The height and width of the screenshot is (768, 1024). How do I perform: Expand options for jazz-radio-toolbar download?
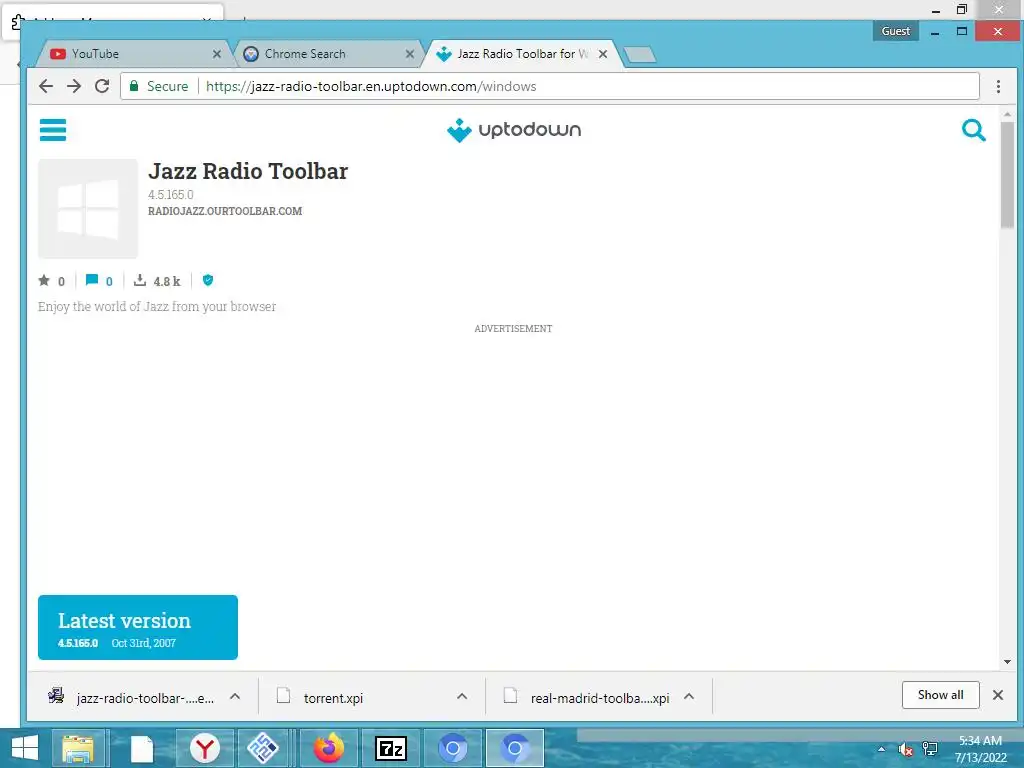pyautogui.click(x=235, y=697)
